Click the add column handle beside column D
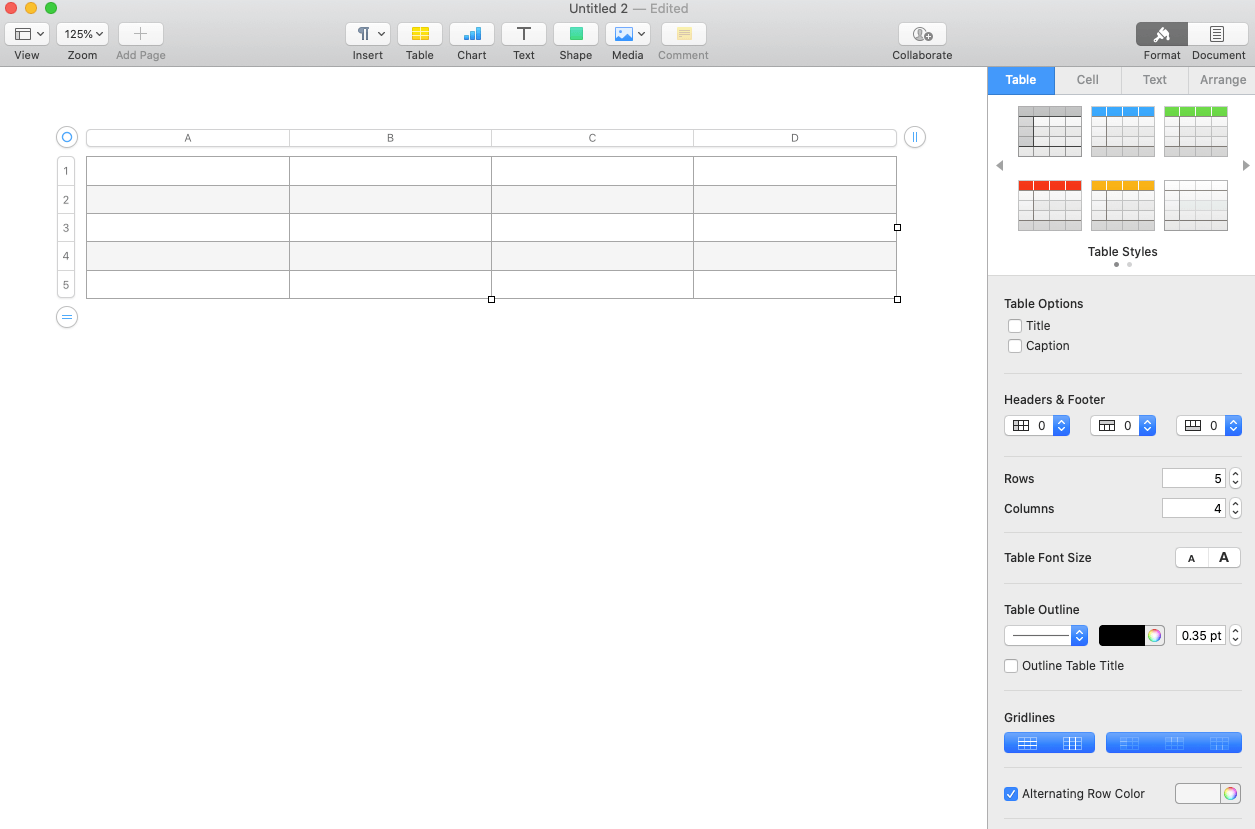The height and width of the screenshot is (829, 1255). (x=914, y=137)
